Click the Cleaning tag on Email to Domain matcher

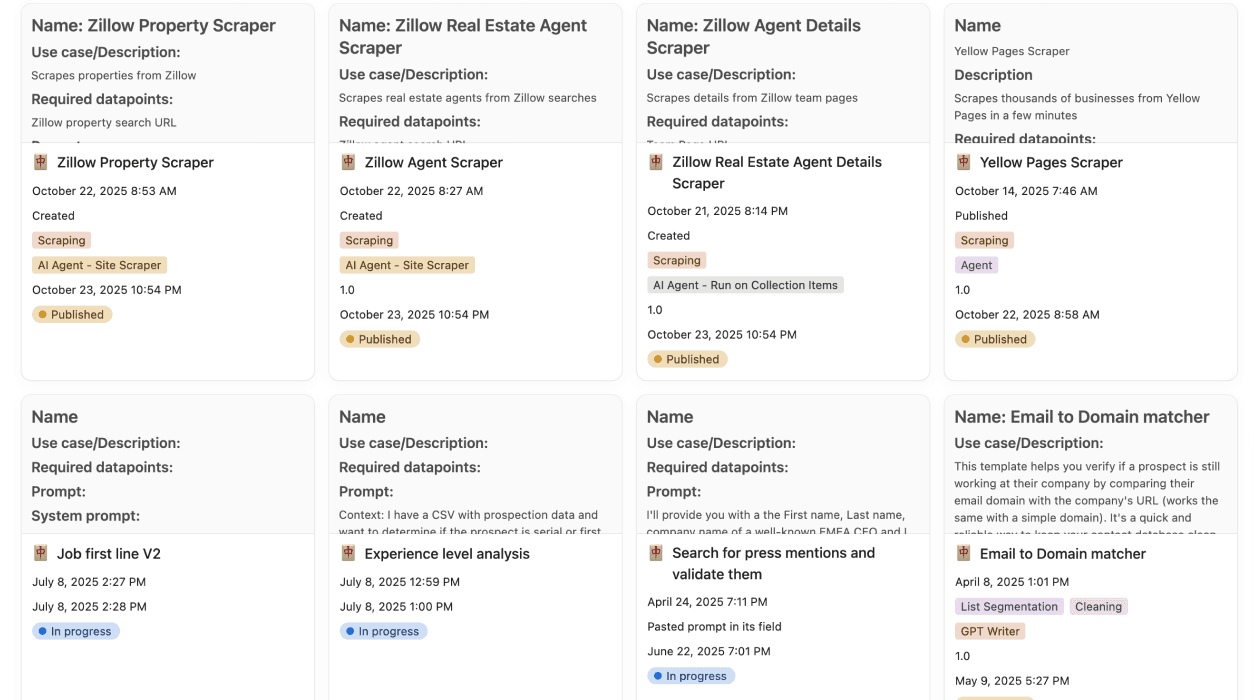(1099, 606)
